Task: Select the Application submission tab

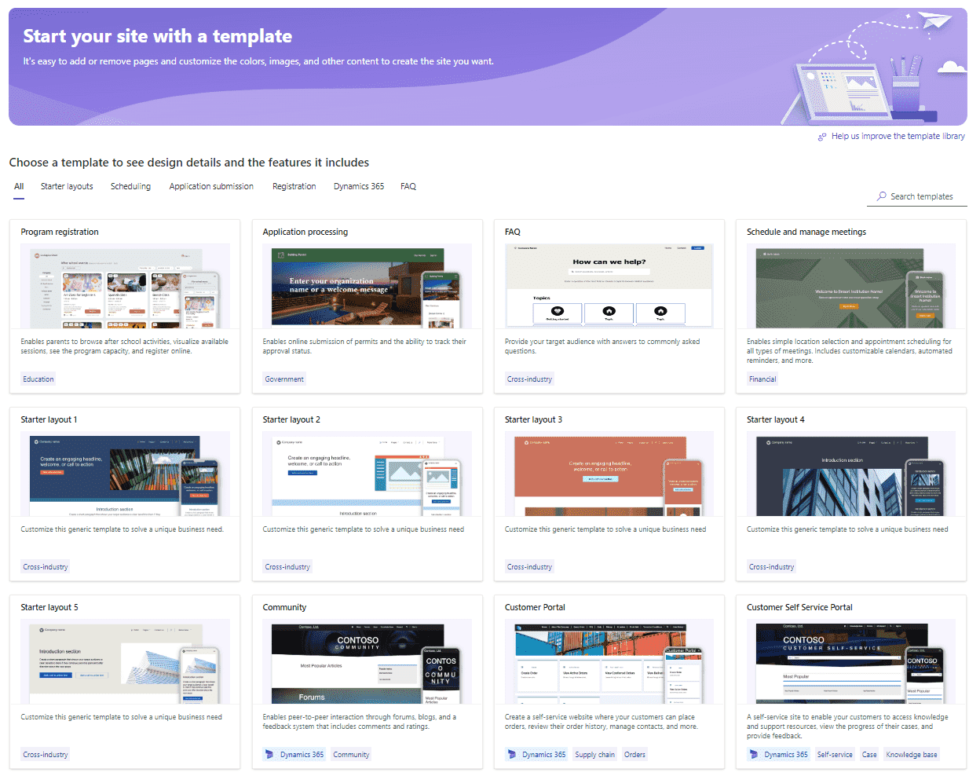Action: click(x=211, y=186)
